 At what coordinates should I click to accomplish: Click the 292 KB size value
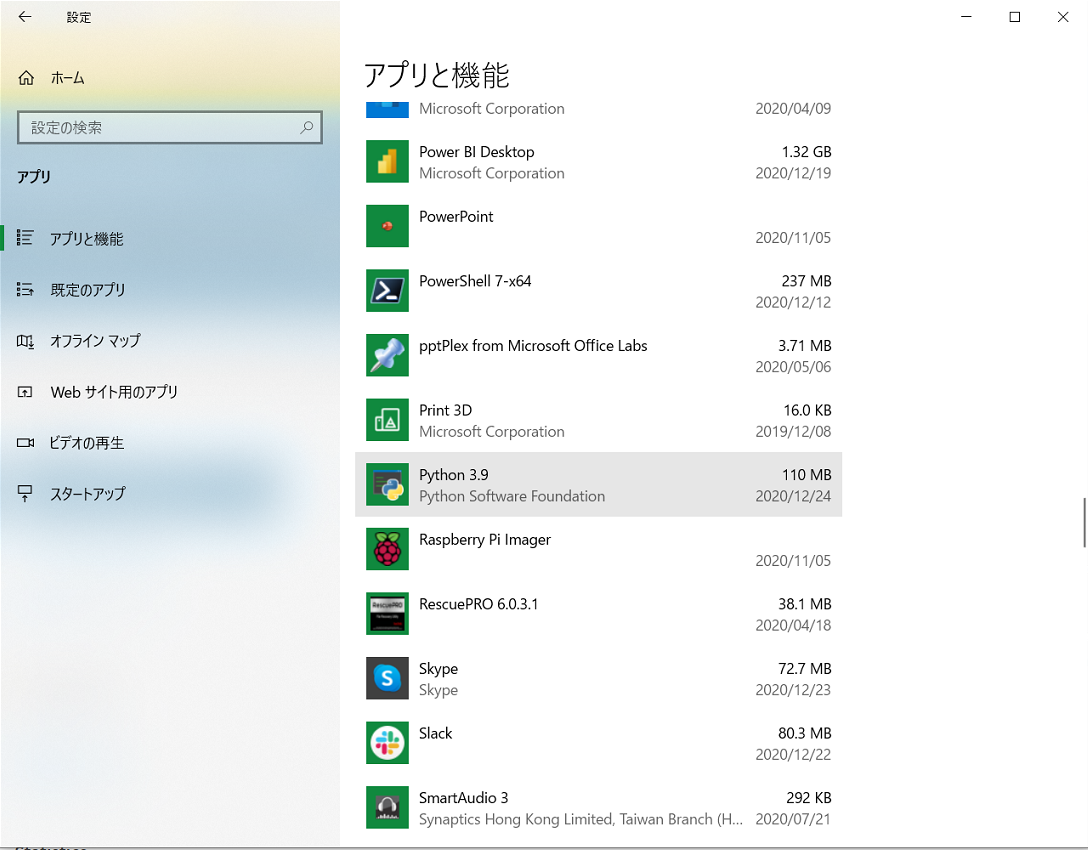coord(808,797)
